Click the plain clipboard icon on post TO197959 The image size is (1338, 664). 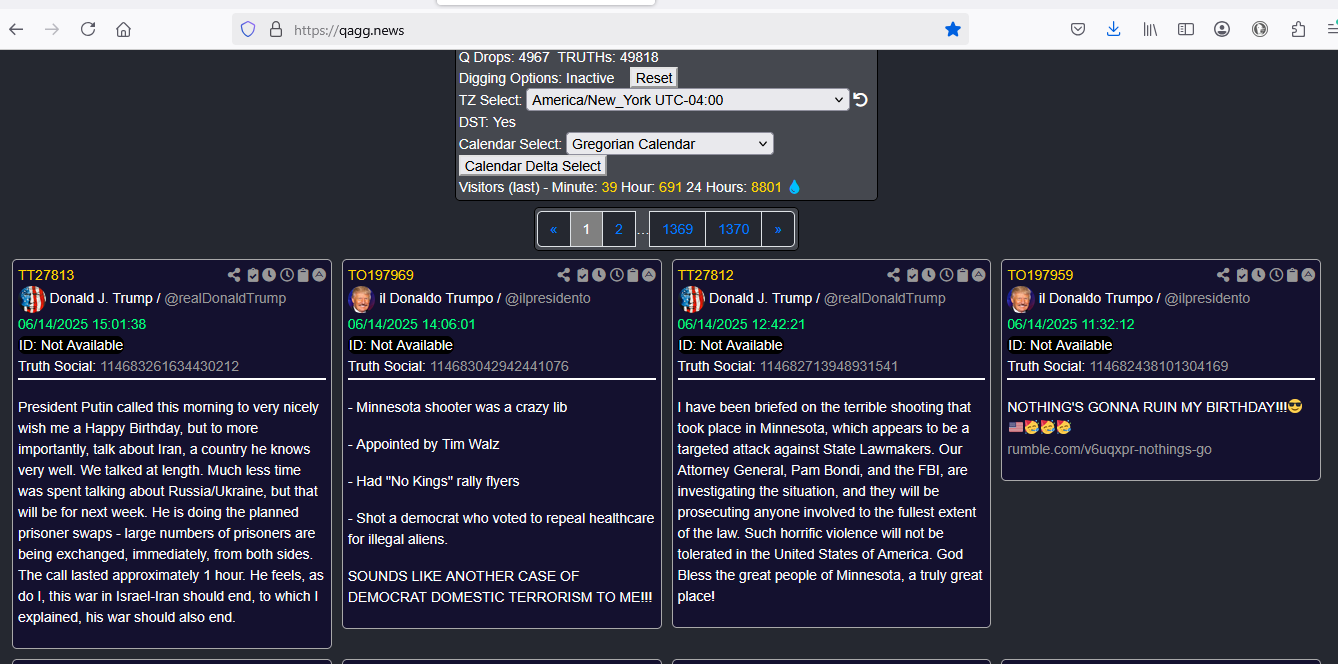click(x=1292, y=275)
